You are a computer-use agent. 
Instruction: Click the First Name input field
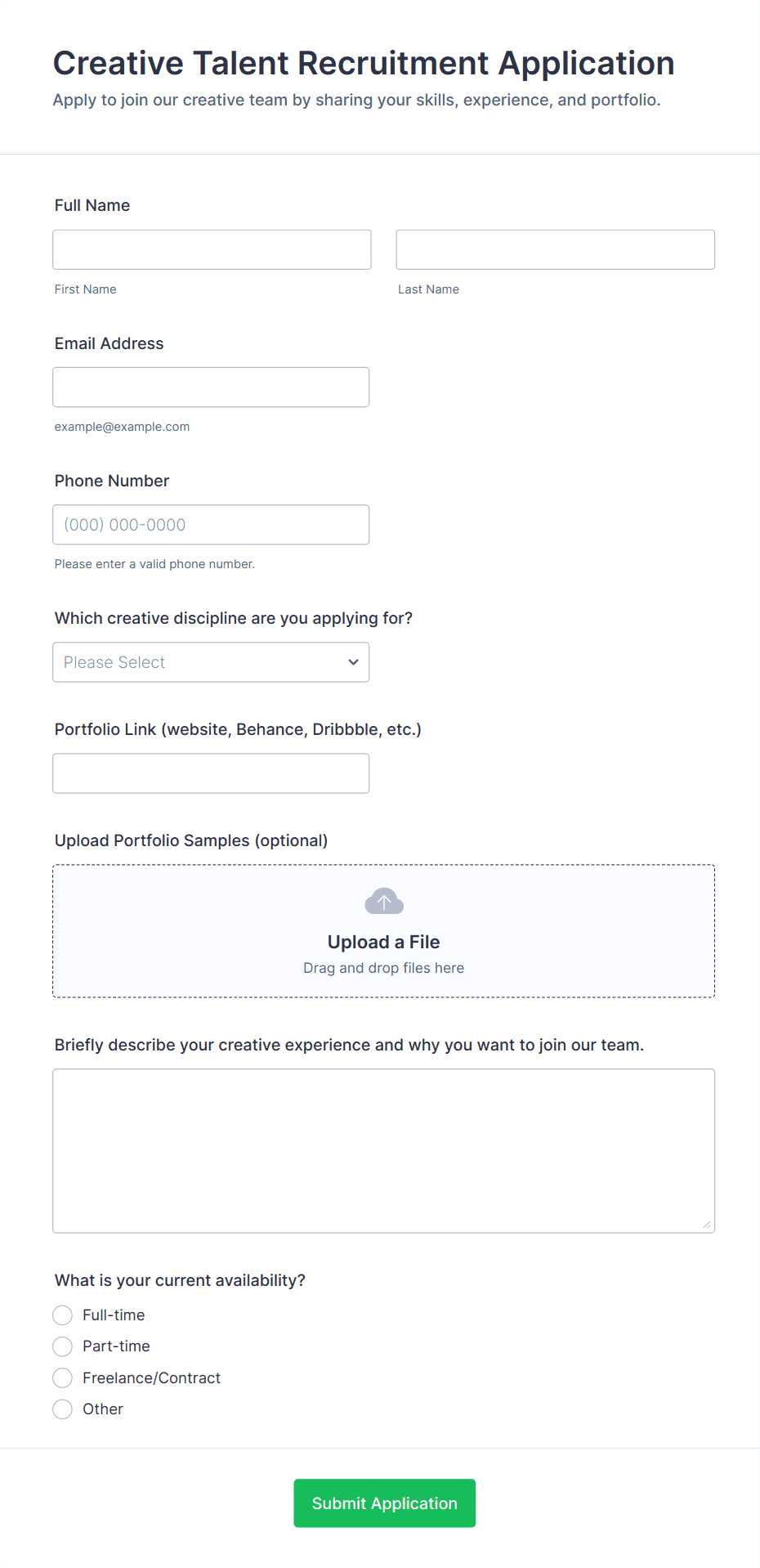coord(211,249)
